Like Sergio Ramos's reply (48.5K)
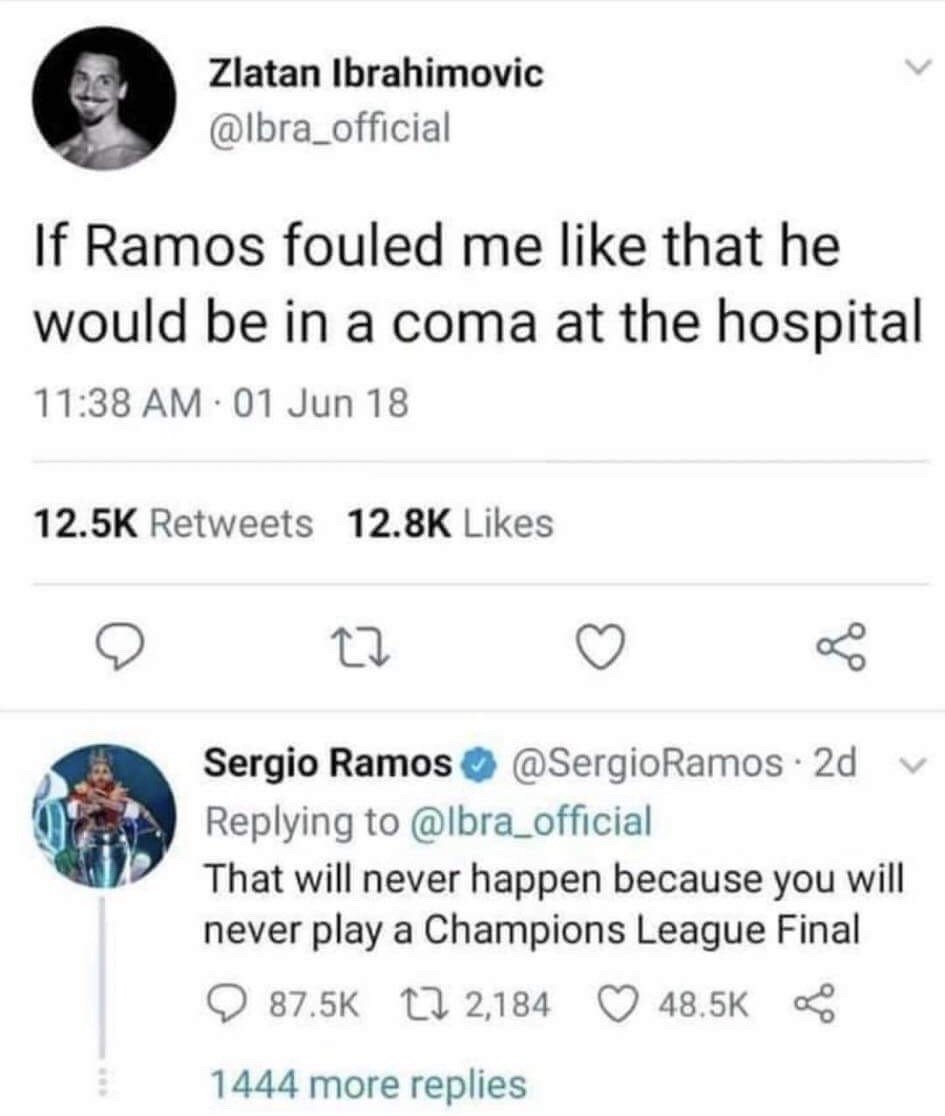Viewport: 945px width, 1116px height. [x=671, y=1004]
